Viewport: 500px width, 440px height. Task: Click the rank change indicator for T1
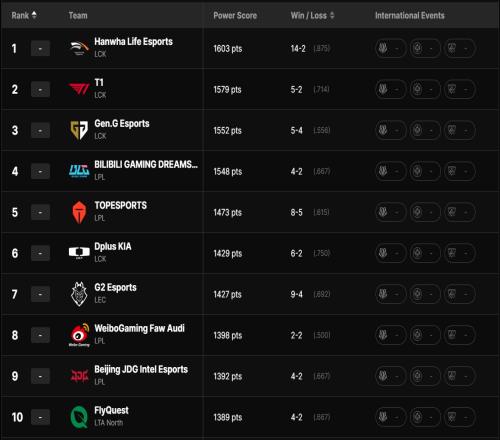tap(40, 89)
